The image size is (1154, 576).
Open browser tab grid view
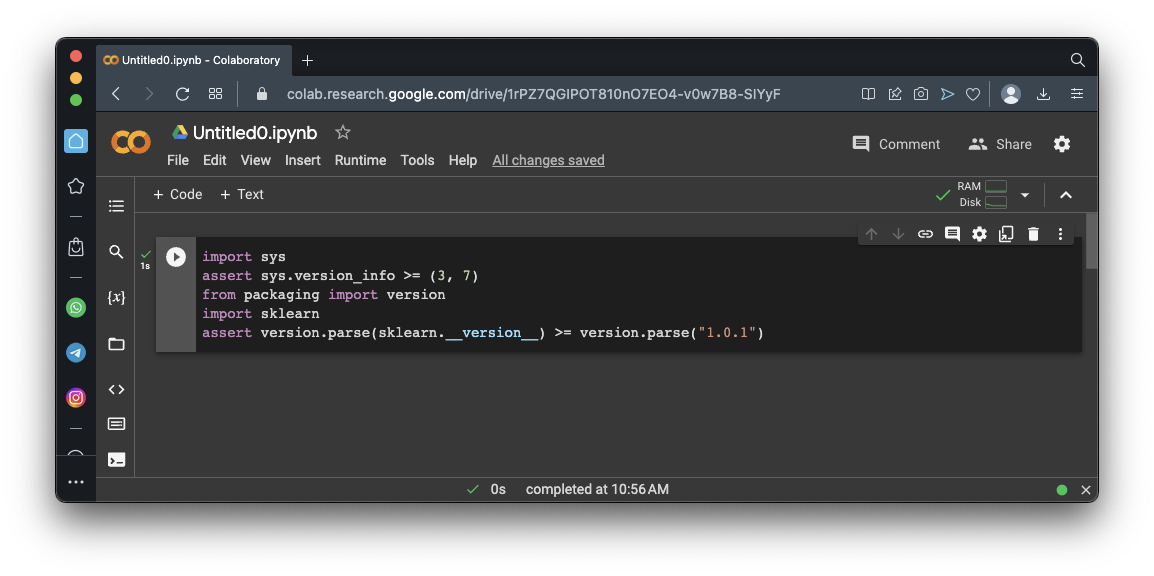[x=215, y=93]
